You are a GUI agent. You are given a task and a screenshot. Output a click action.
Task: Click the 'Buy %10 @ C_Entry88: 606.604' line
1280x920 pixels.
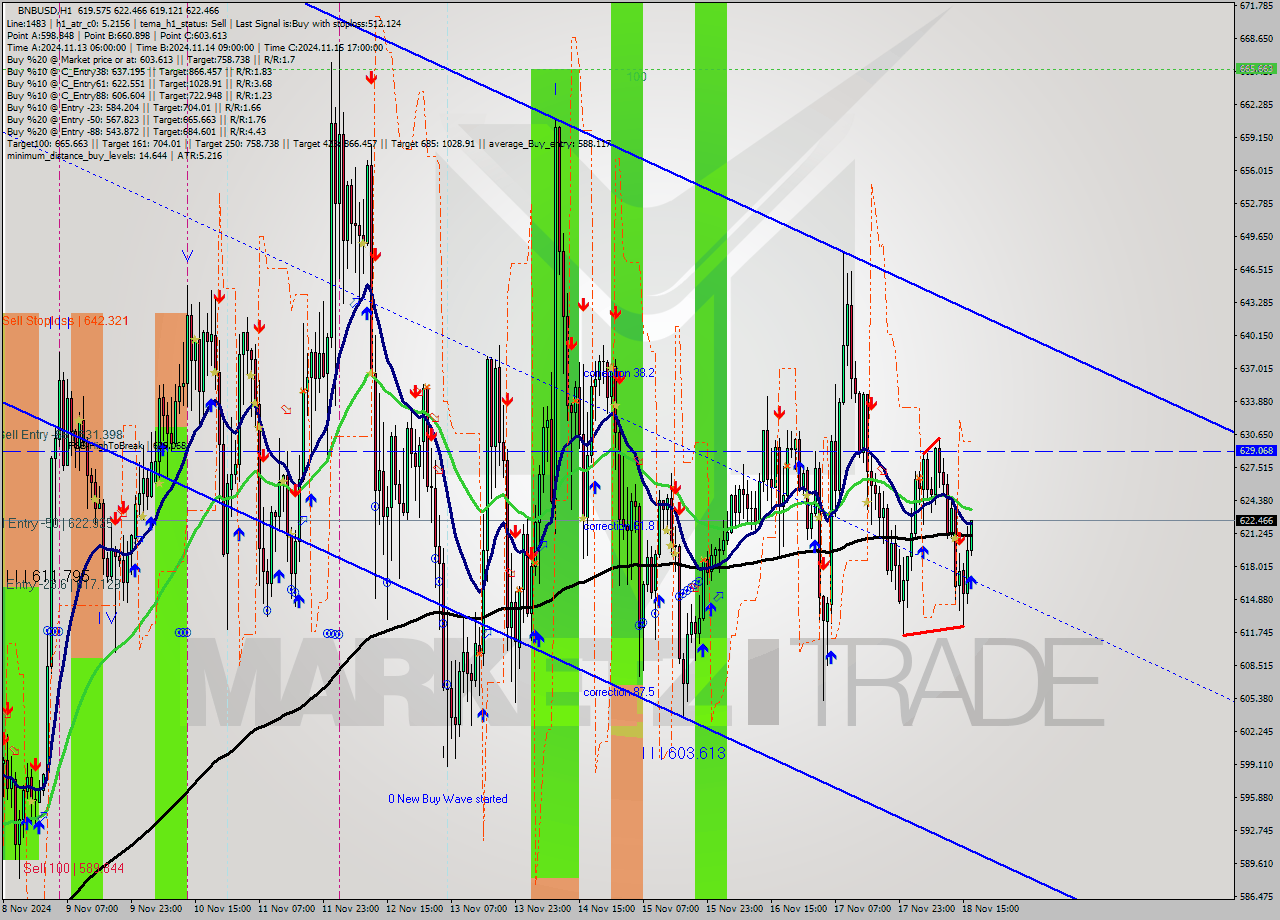139,95
